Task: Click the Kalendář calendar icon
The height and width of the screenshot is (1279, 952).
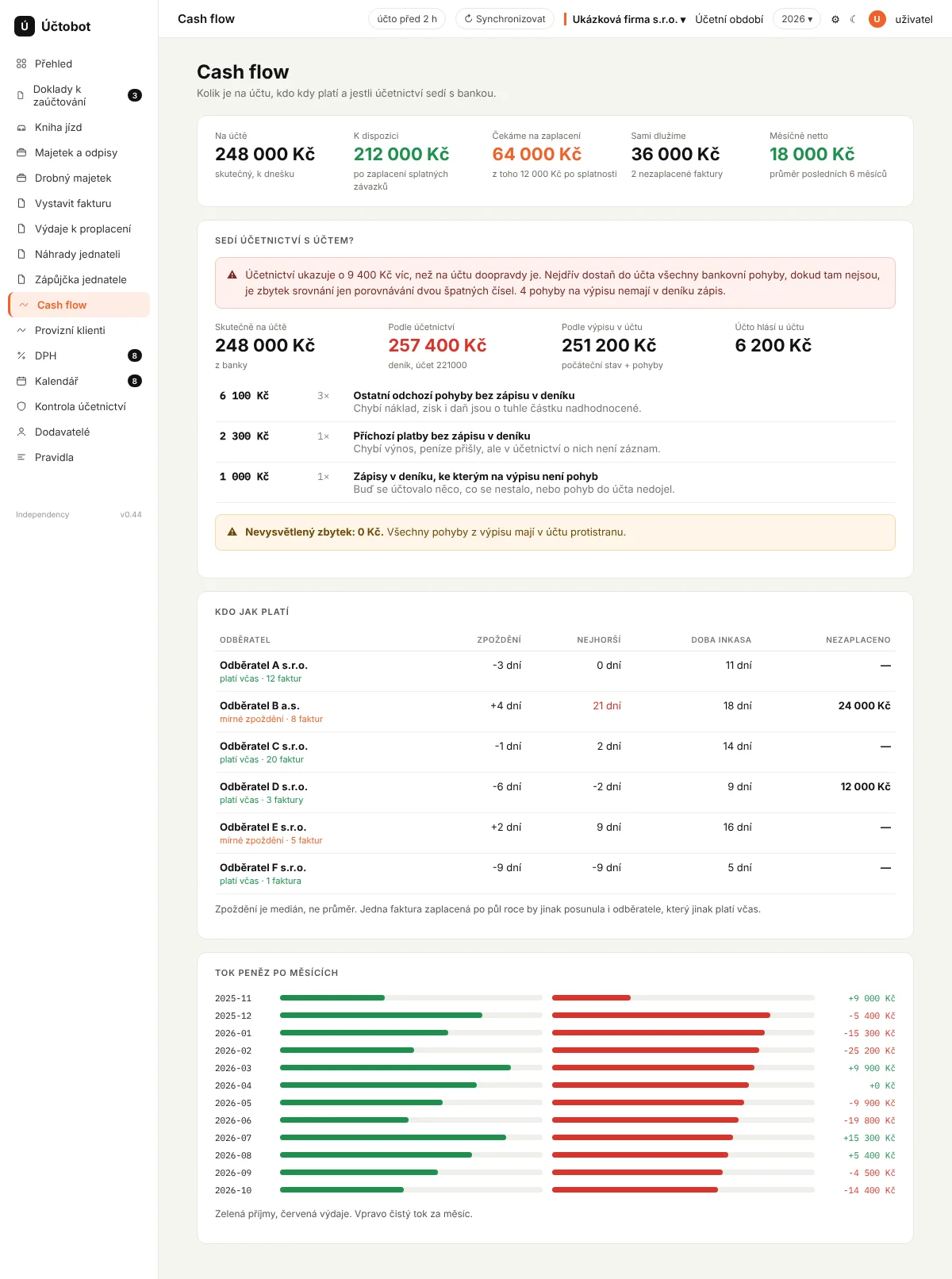Action: (x=21, y=381)
